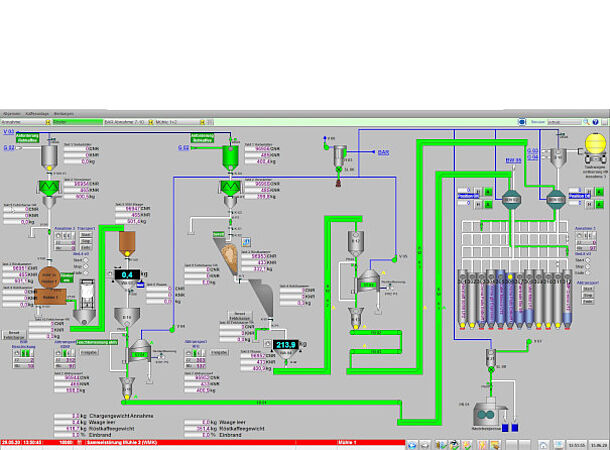Viewport: 610px width, 450px height.
Task: Click the magnifier search icon
Action: 586,122
